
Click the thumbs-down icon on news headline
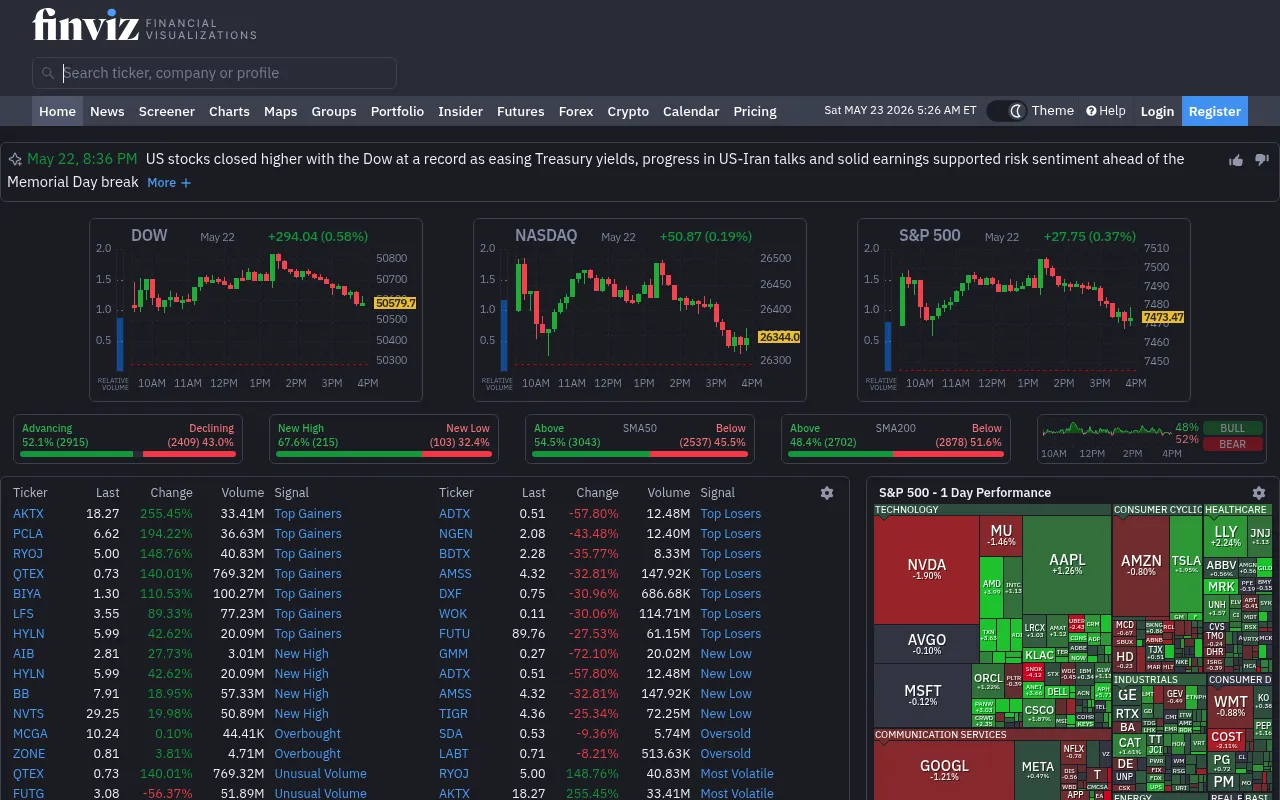click(x=1261, y=160)
